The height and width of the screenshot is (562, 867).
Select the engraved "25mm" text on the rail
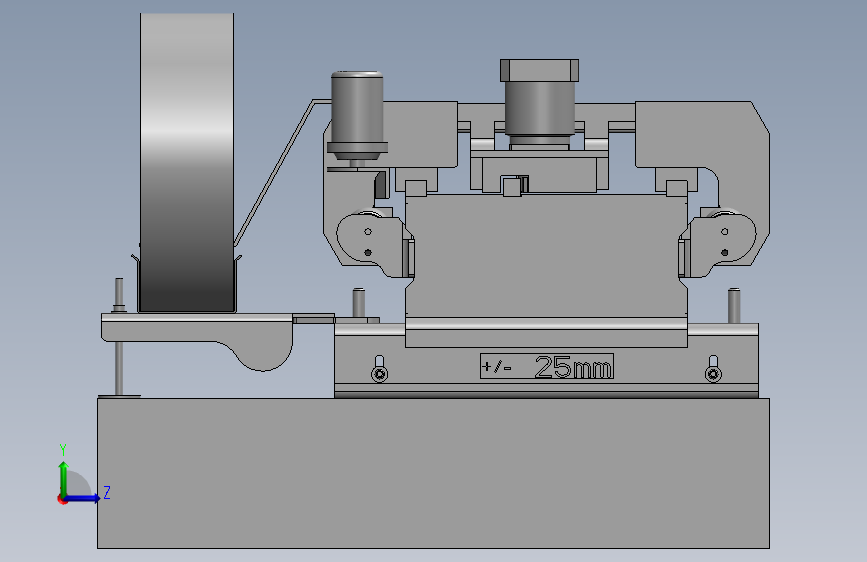(x=573, y=367)
